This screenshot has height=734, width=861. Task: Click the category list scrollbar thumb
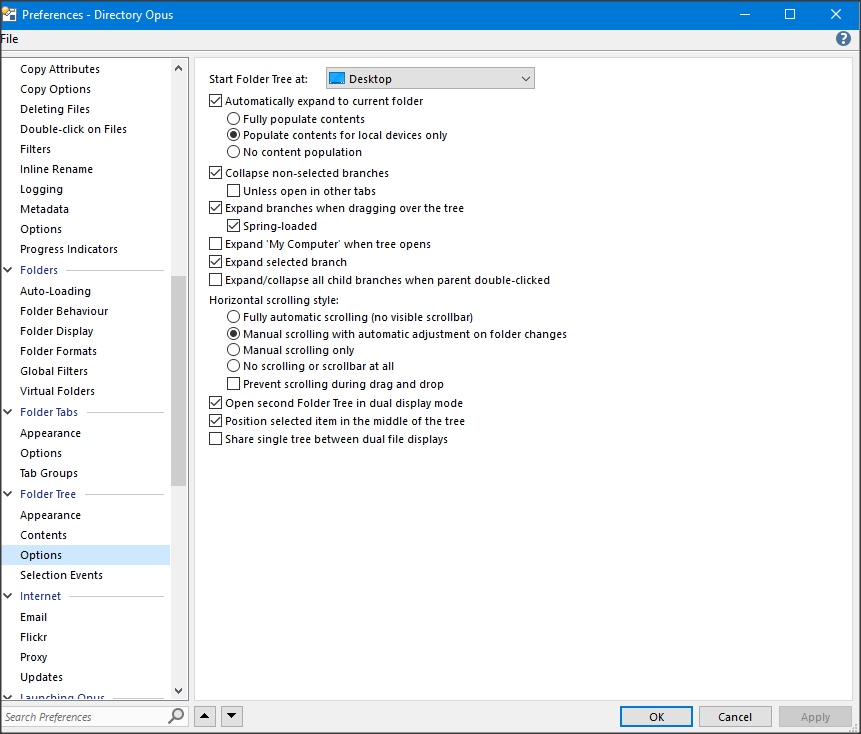178,380
